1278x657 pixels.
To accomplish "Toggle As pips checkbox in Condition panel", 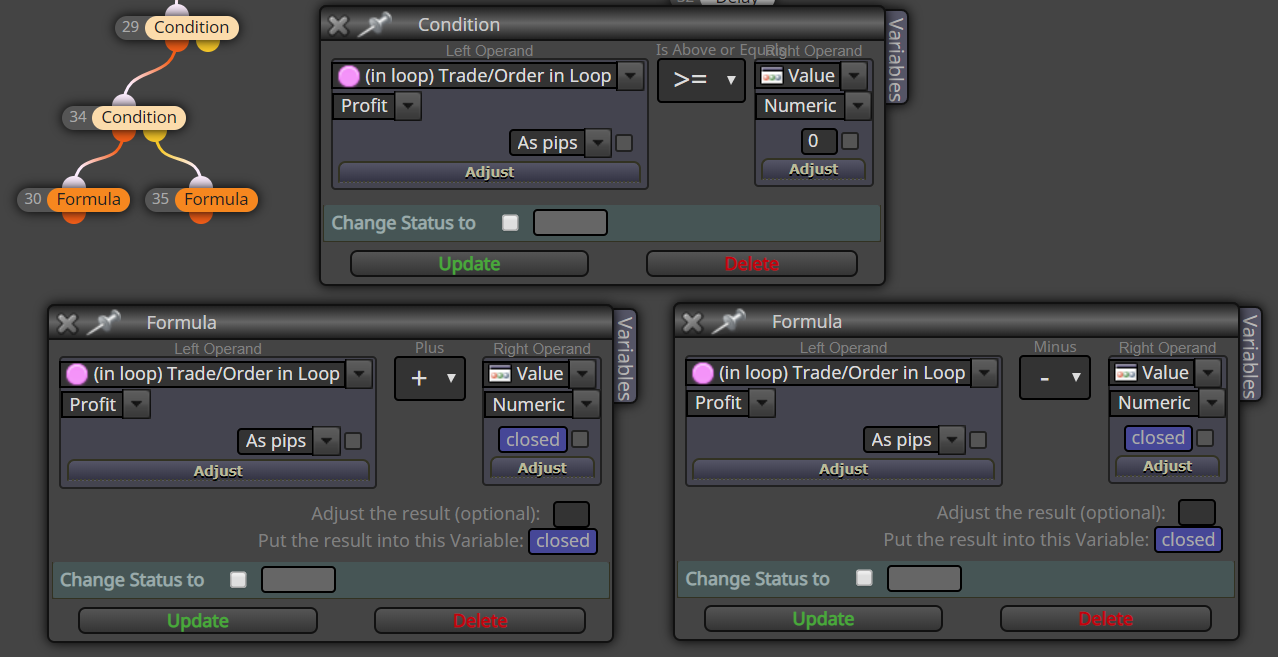I will 624,143.
